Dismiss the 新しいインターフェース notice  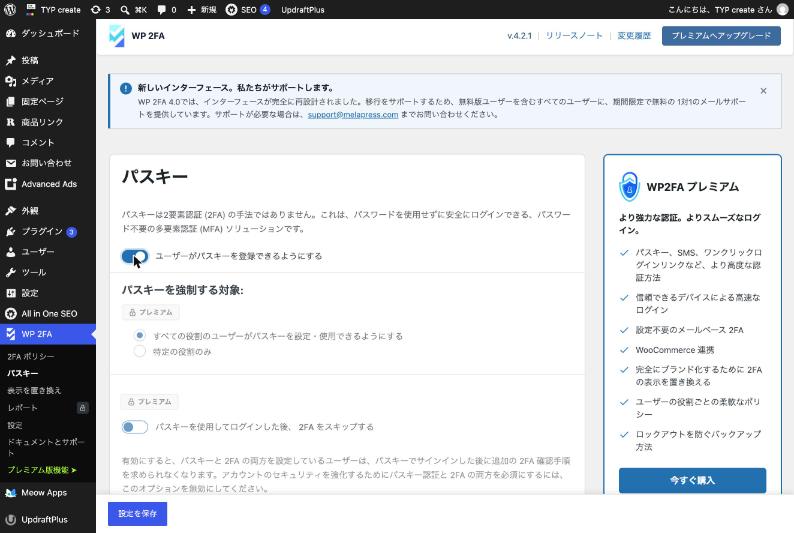(763, 91)
